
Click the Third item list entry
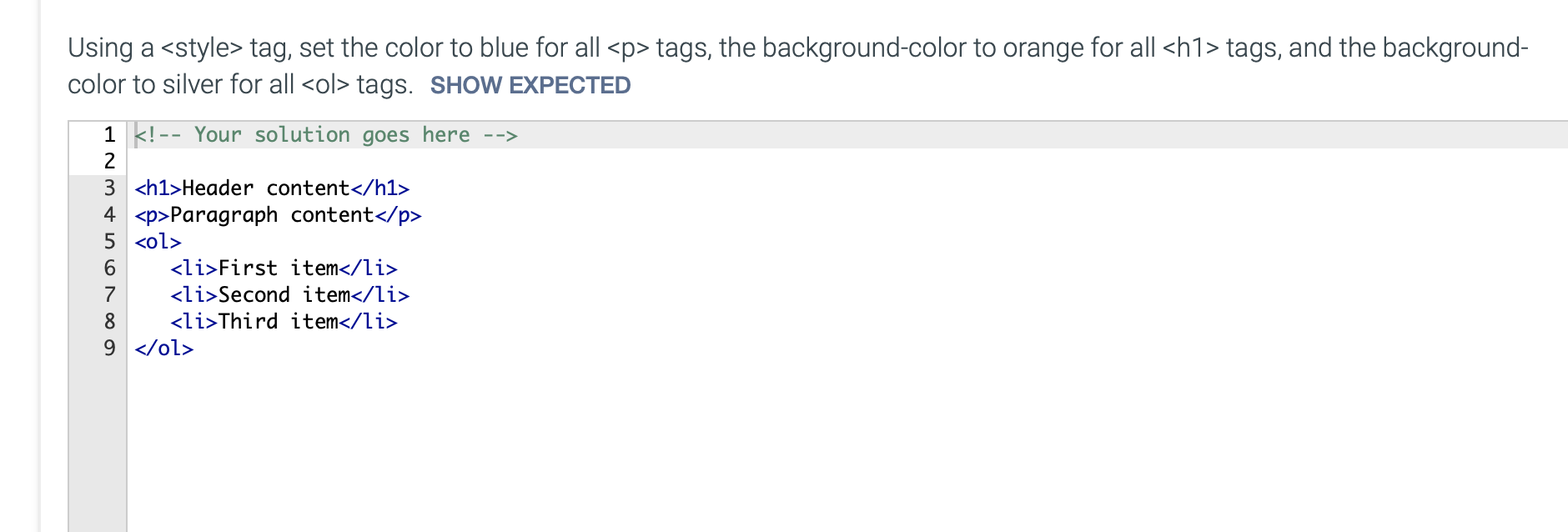(x=284, y=321)
